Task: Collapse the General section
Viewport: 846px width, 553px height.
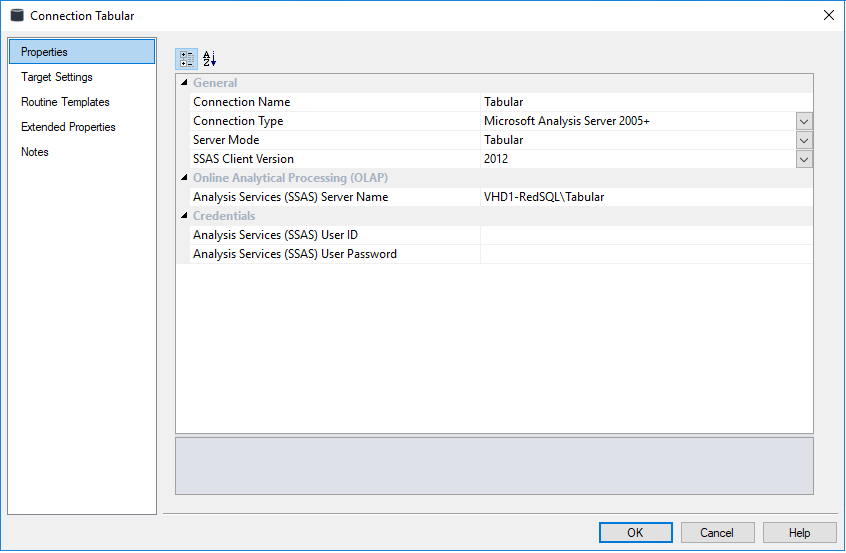Action: point(184,83)
